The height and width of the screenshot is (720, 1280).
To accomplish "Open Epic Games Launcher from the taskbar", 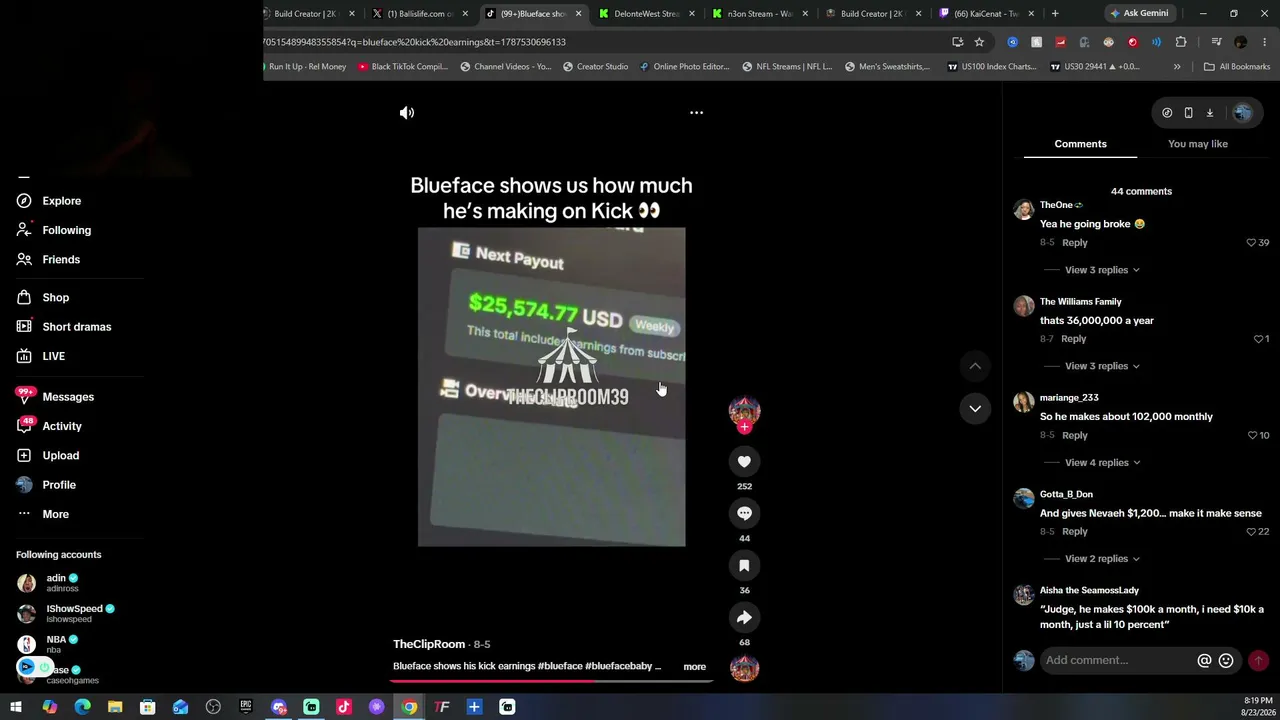I will (246, 707).
